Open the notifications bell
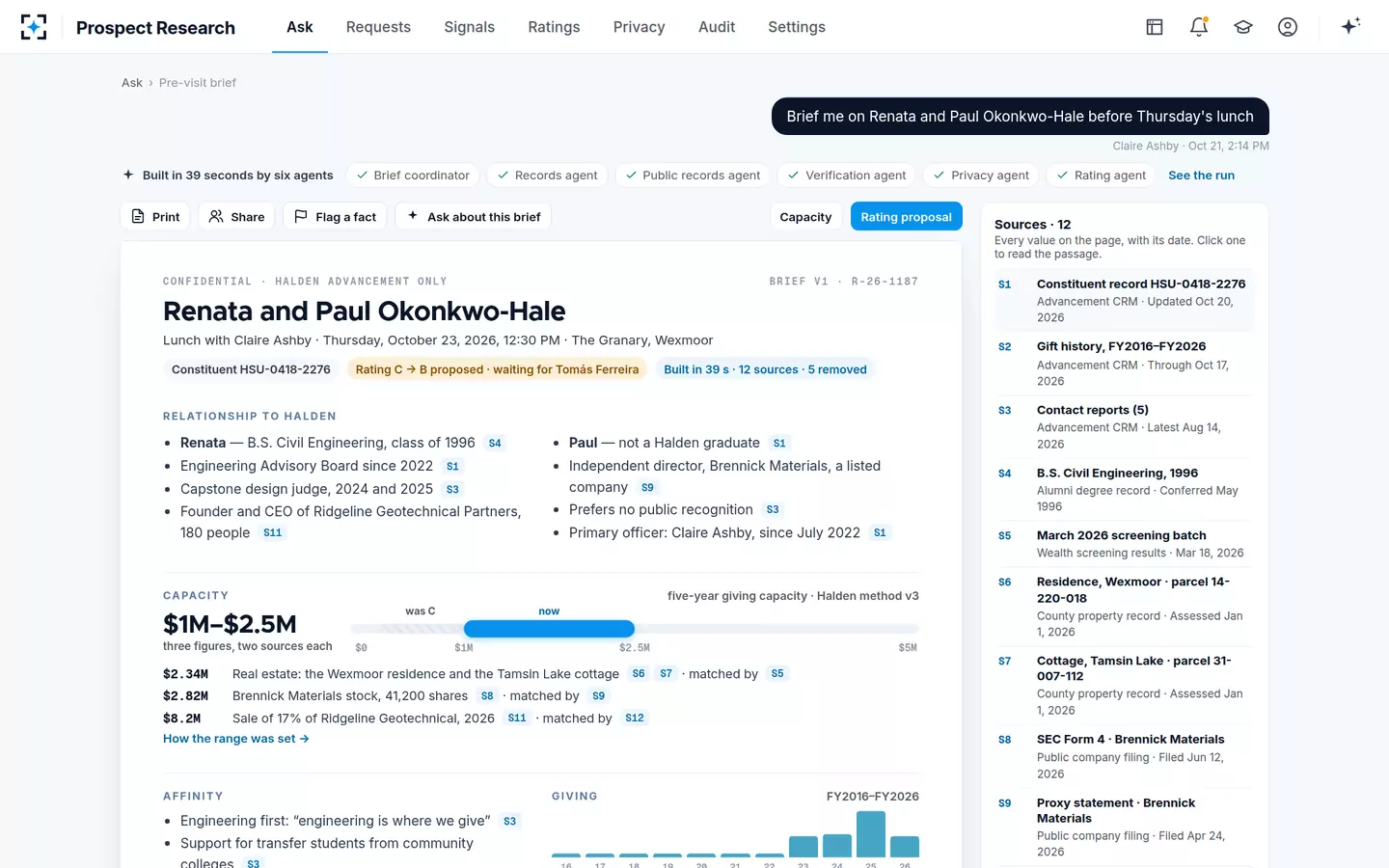 pyautogui.click(x=1199, y=27)
